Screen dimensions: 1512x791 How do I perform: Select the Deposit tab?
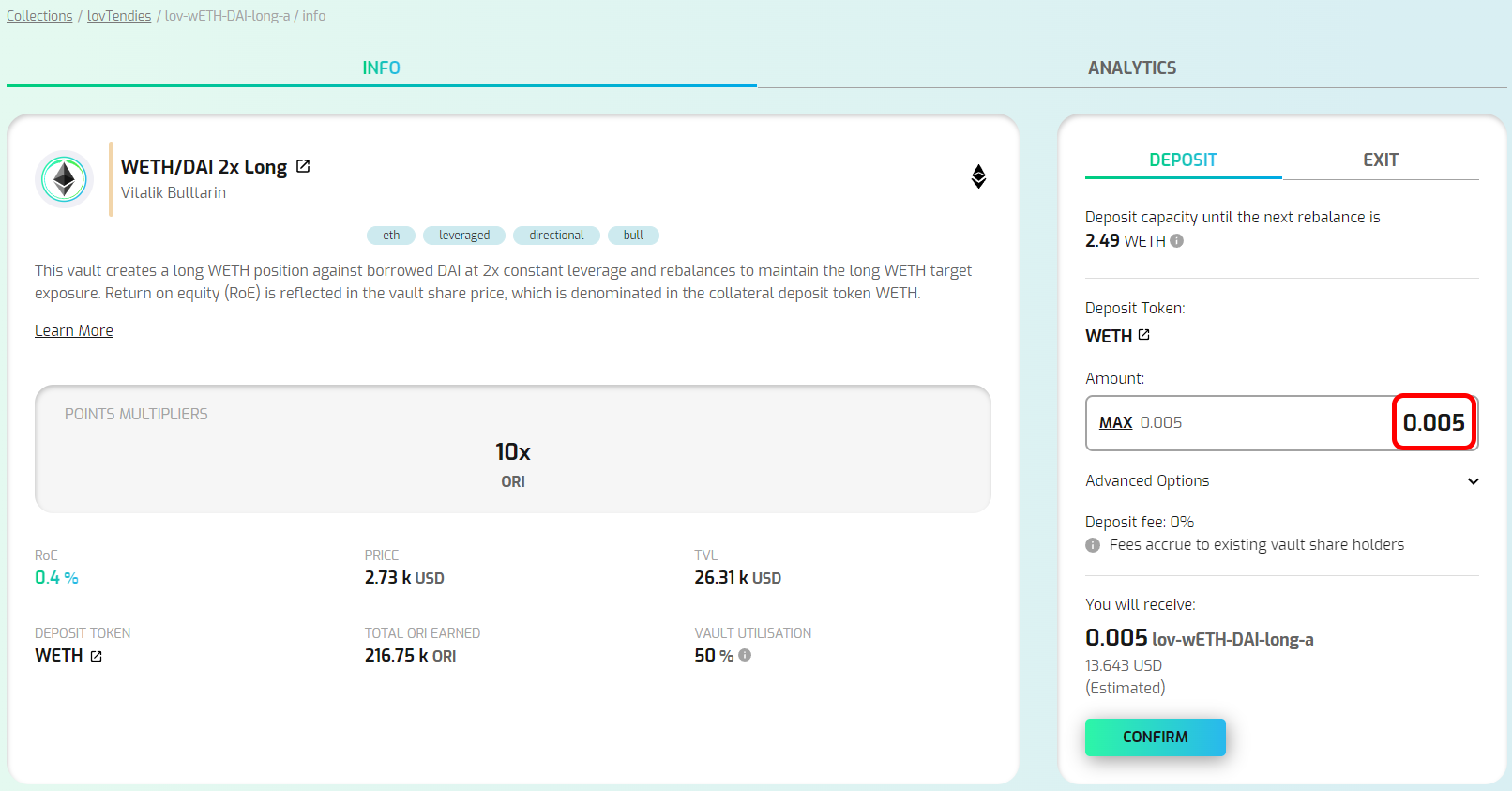[x=1183, y=160]
